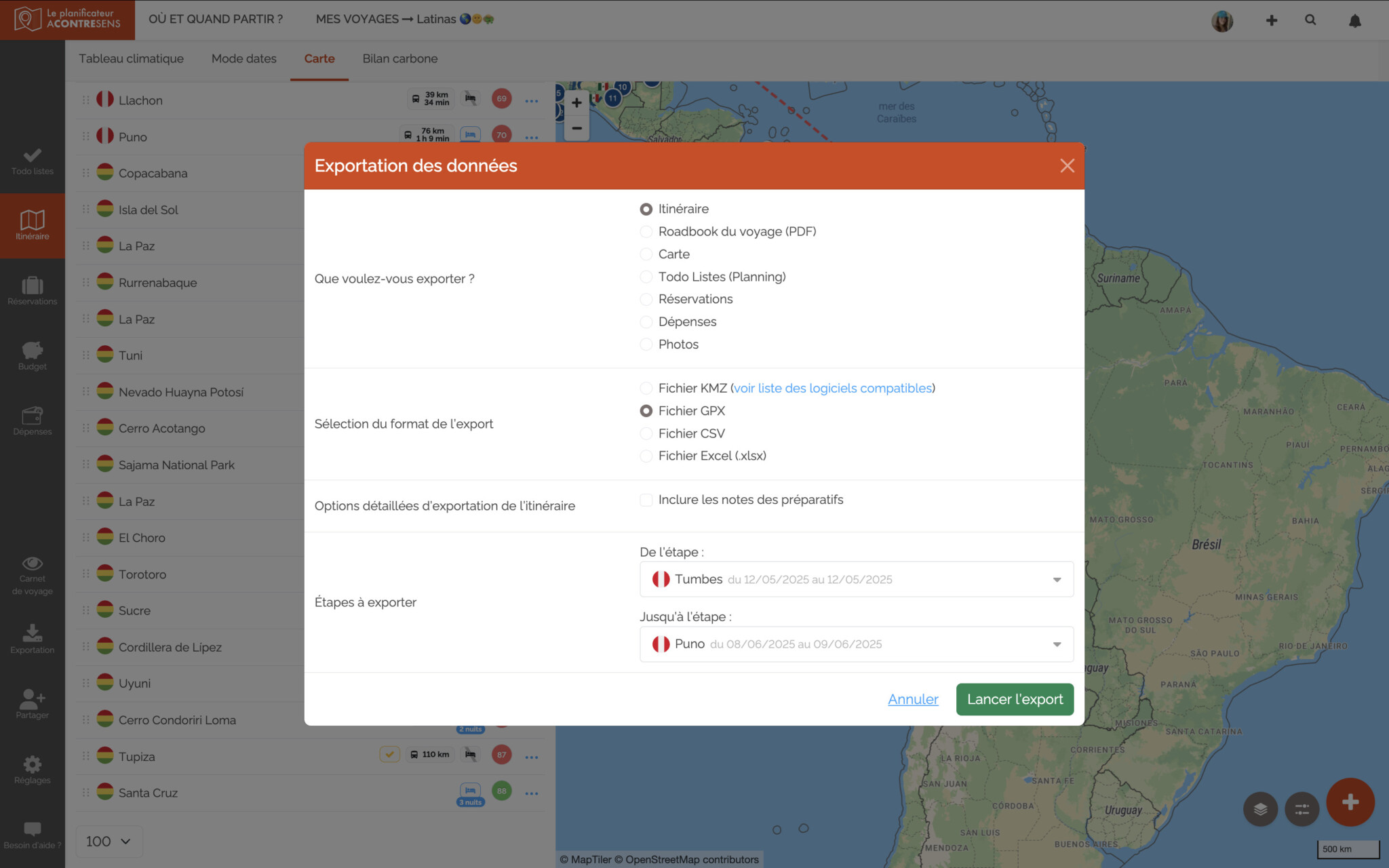Image resolution: width=1389 pixels, height=868 pixels.
Task: Click Copacabana step in list
Action: (x=153, y=173)
